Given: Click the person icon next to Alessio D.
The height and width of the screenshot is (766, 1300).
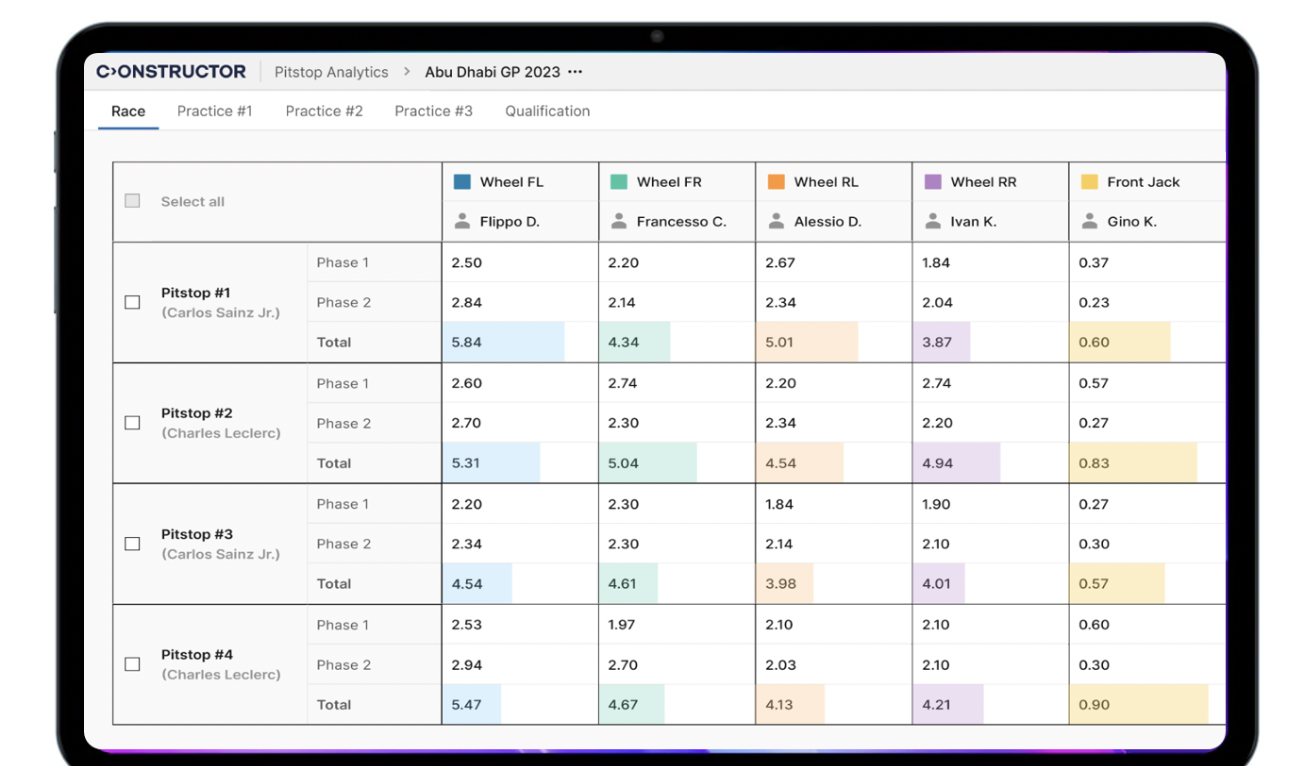Looking at the screenshot, I should 775,221.
